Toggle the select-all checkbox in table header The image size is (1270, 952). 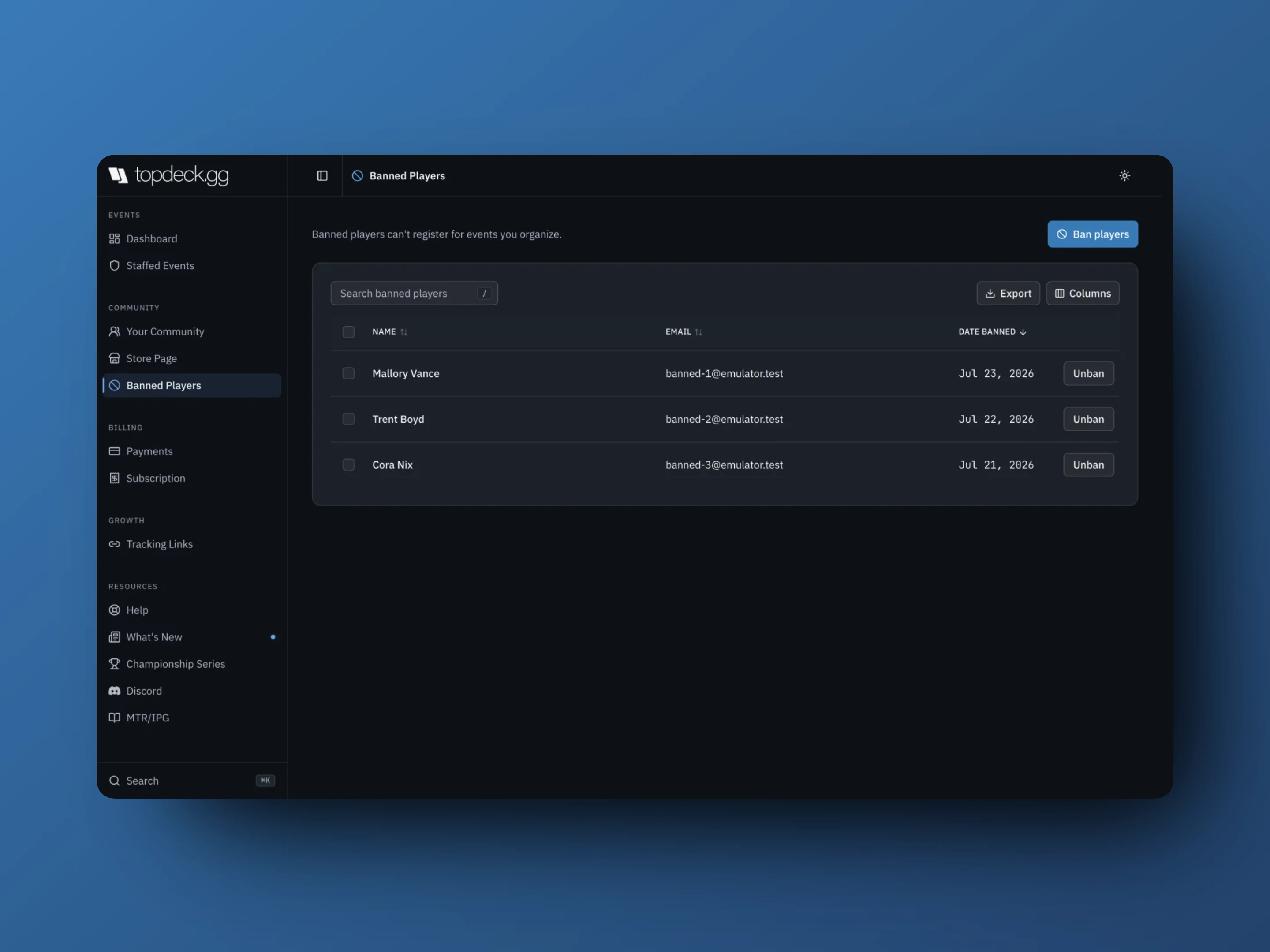pos(348,332)
